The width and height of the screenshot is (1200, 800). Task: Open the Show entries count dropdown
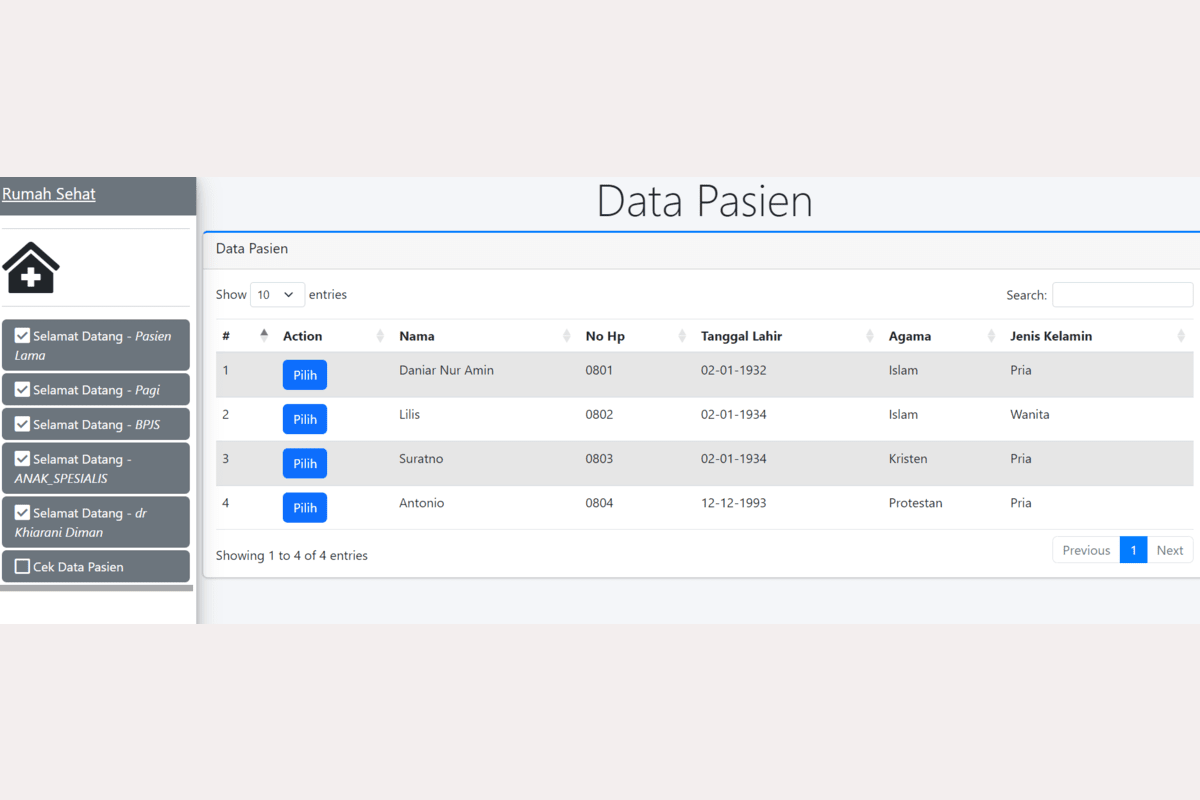pyautogui.click(x=277, y=295)
